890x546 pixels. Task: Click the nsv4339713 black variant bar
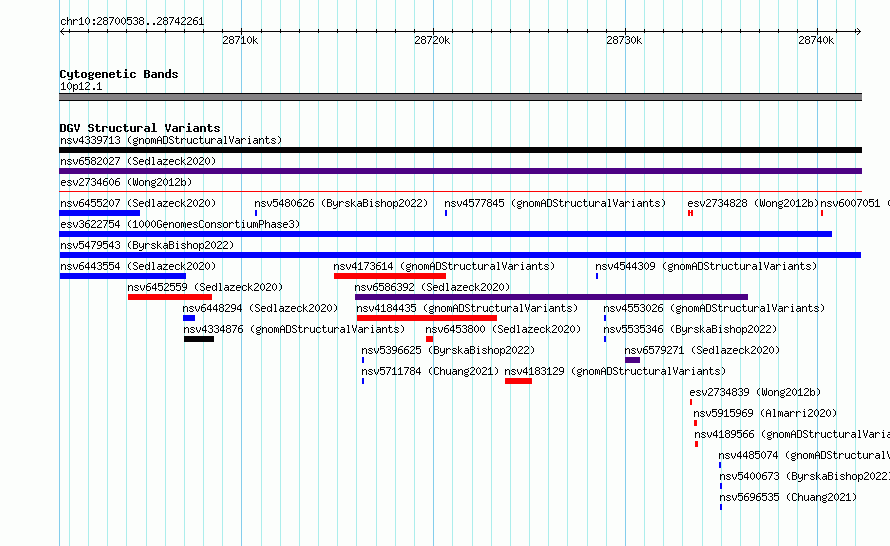460,150
